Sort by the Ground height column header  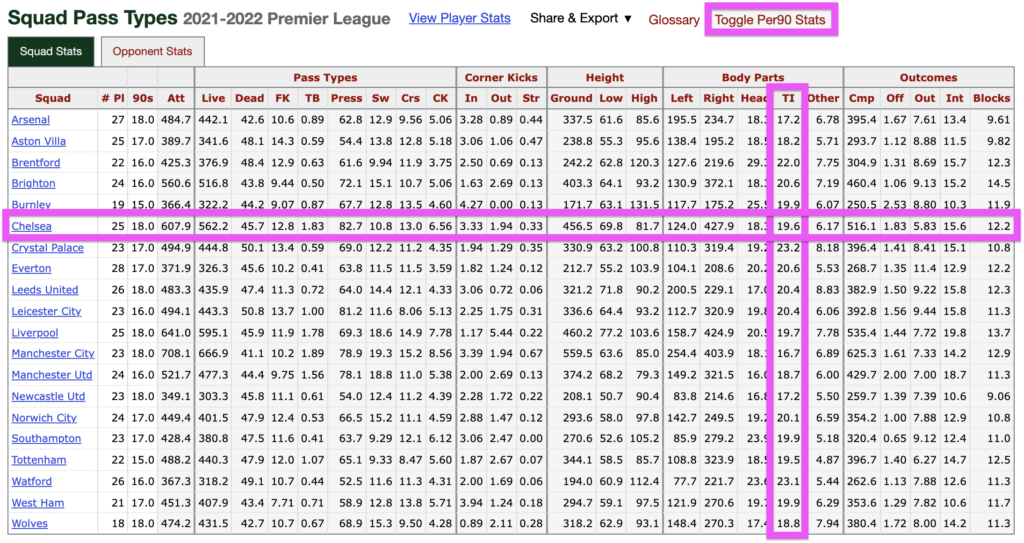(x=571, y=98)
